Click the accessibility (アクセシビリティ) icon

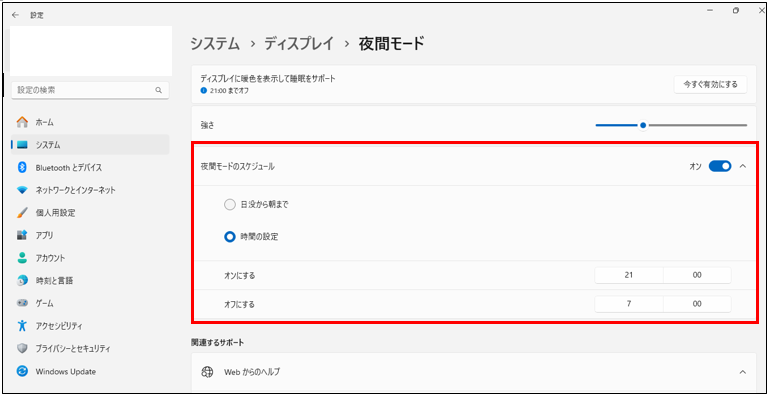click(22, 325)
